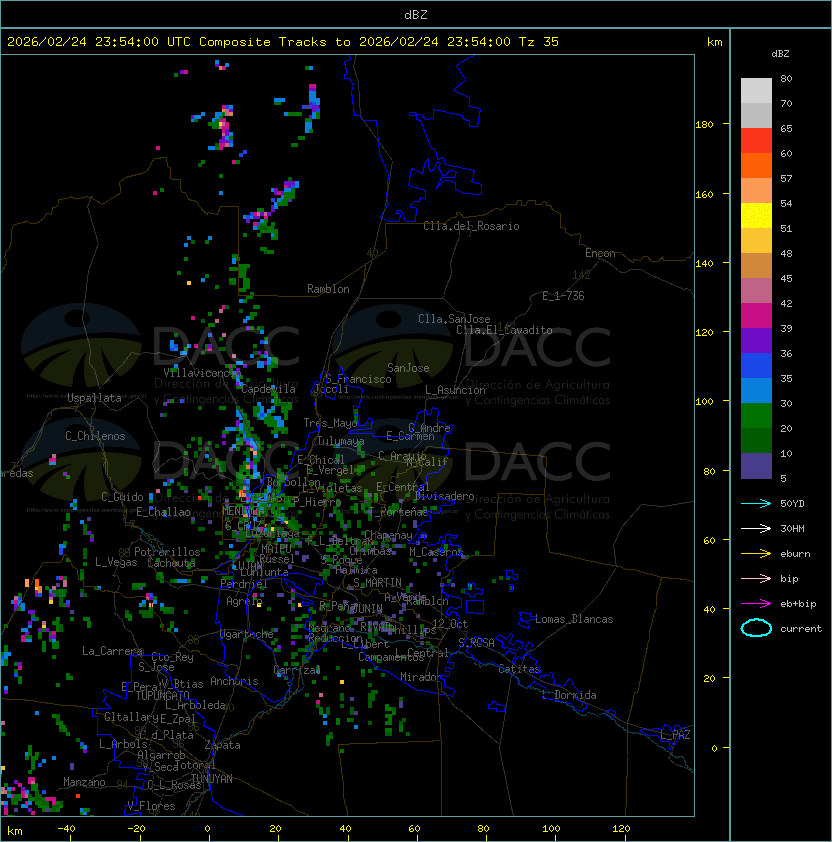Click the 'Clla.del_Rosario' map label
The image size is (832, 842).
click(471, 226)
